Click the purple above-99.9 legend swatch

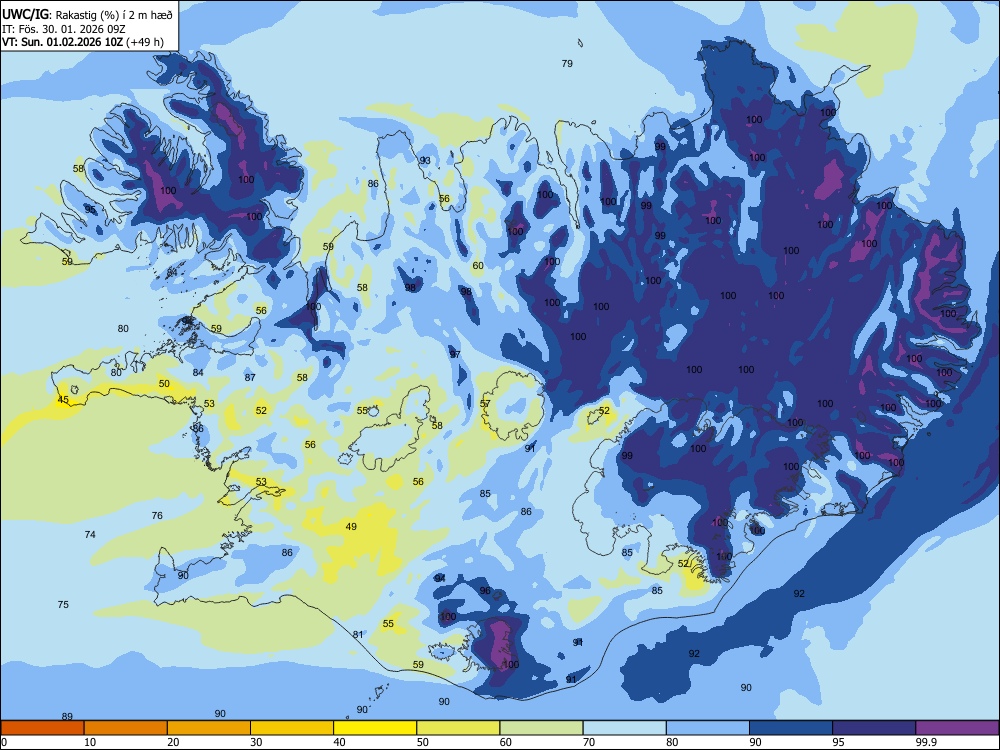(x=957, y=728)
